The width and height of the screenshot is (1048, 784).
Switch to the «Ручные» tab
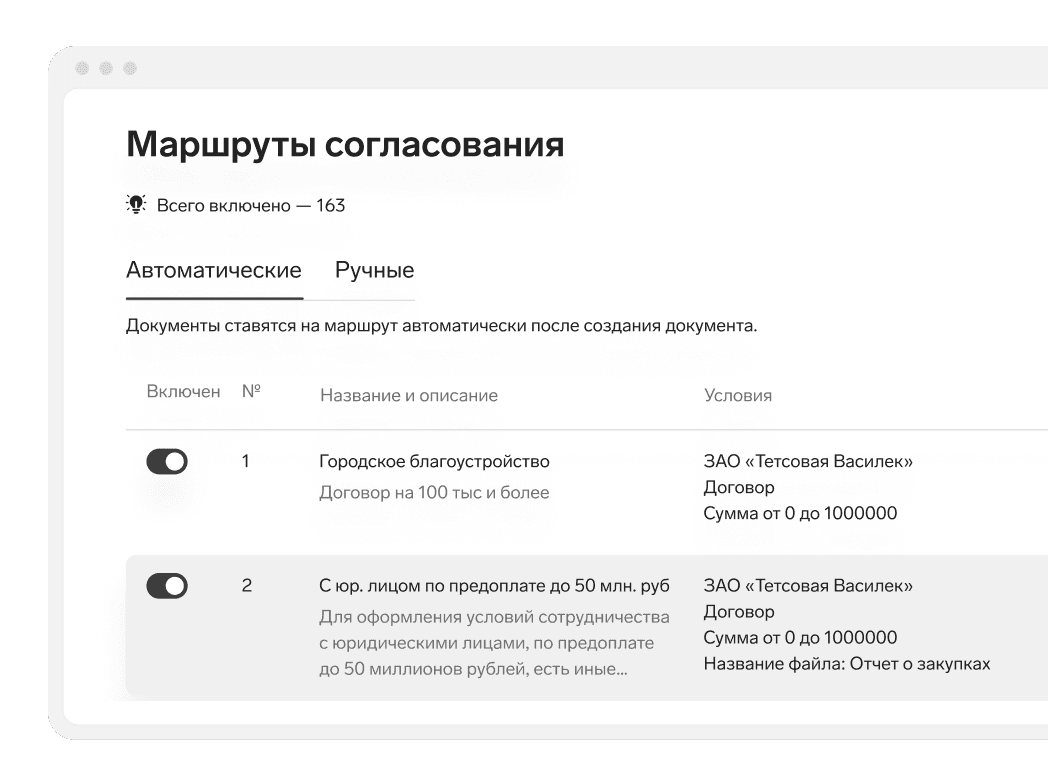(377, 270)
